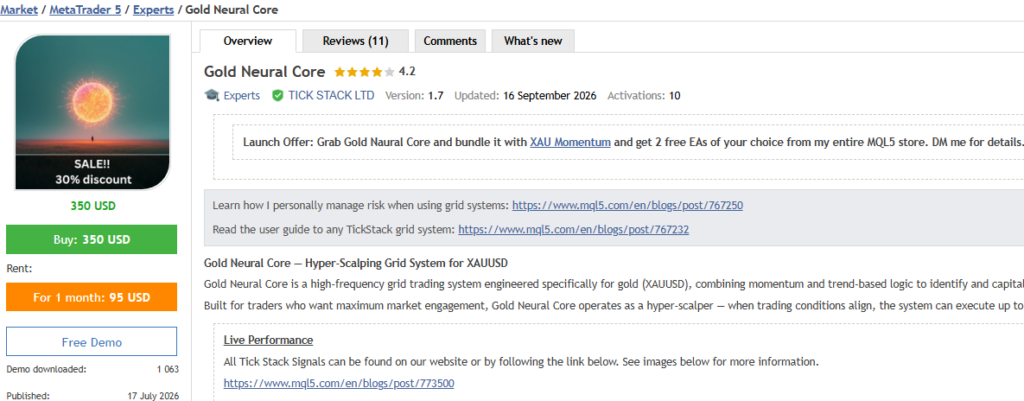Click the Rent: label
This screenshot has height=401, width=1024.
pyautogui.click(x=19, y=268)
